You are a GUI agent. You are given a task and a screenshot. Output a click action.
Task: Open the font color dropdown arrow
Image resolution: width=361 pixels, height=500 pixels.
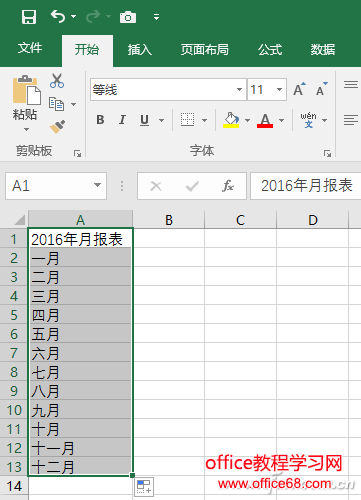click(x=282, y=120)
